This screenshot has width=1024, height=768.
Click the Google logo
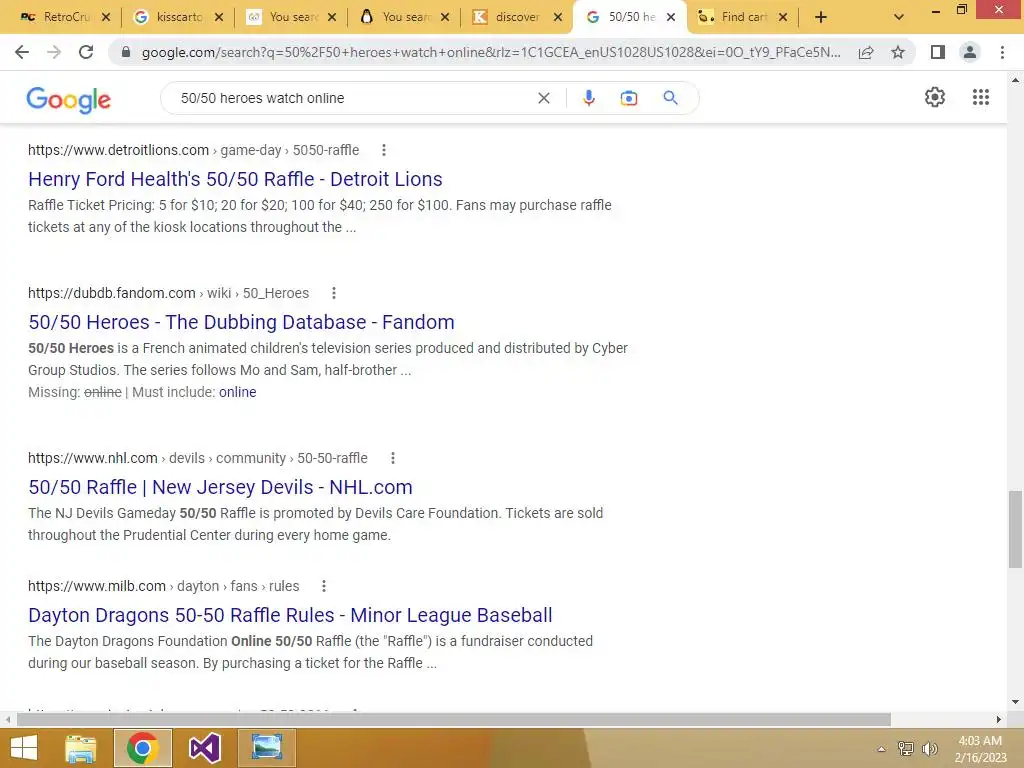[x=69, y=99]
